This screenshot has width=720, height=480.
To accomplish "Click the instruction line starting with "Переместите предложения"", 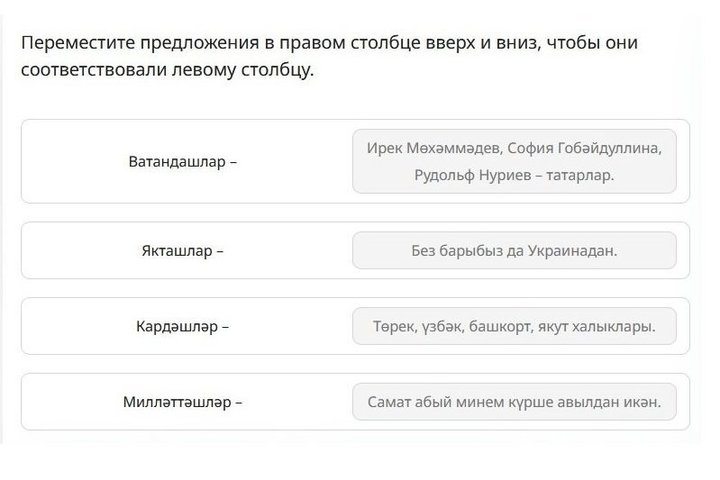I will click(x=328, y=44).
